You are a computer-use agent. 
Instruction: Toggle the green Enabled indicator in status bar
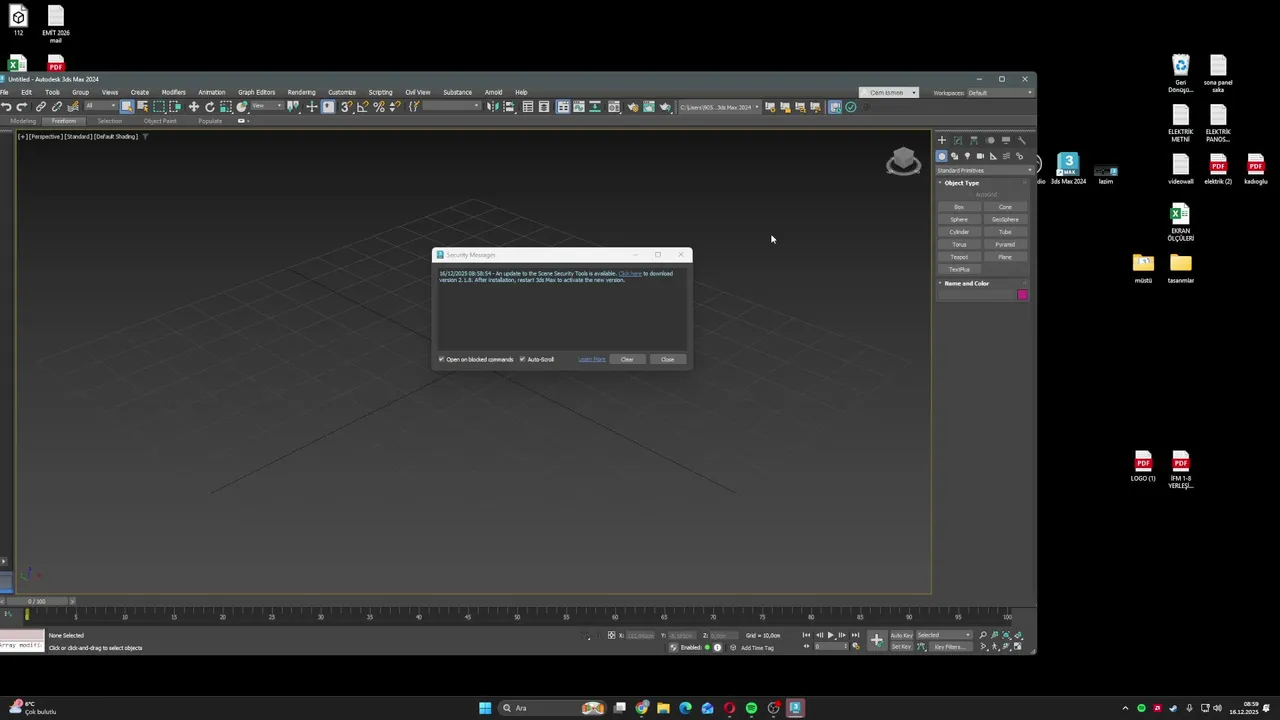click(707, 647)
